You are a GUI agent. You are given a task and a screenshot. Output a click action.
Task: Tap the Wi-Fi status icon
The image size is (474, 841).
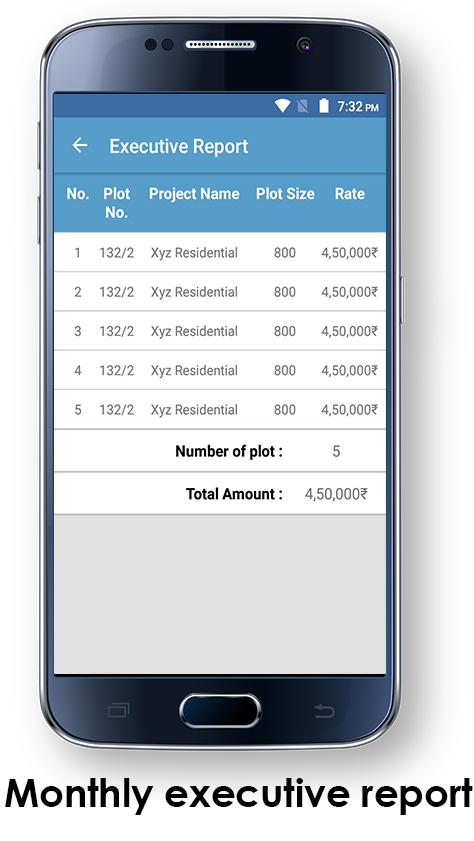pos(283,106)
